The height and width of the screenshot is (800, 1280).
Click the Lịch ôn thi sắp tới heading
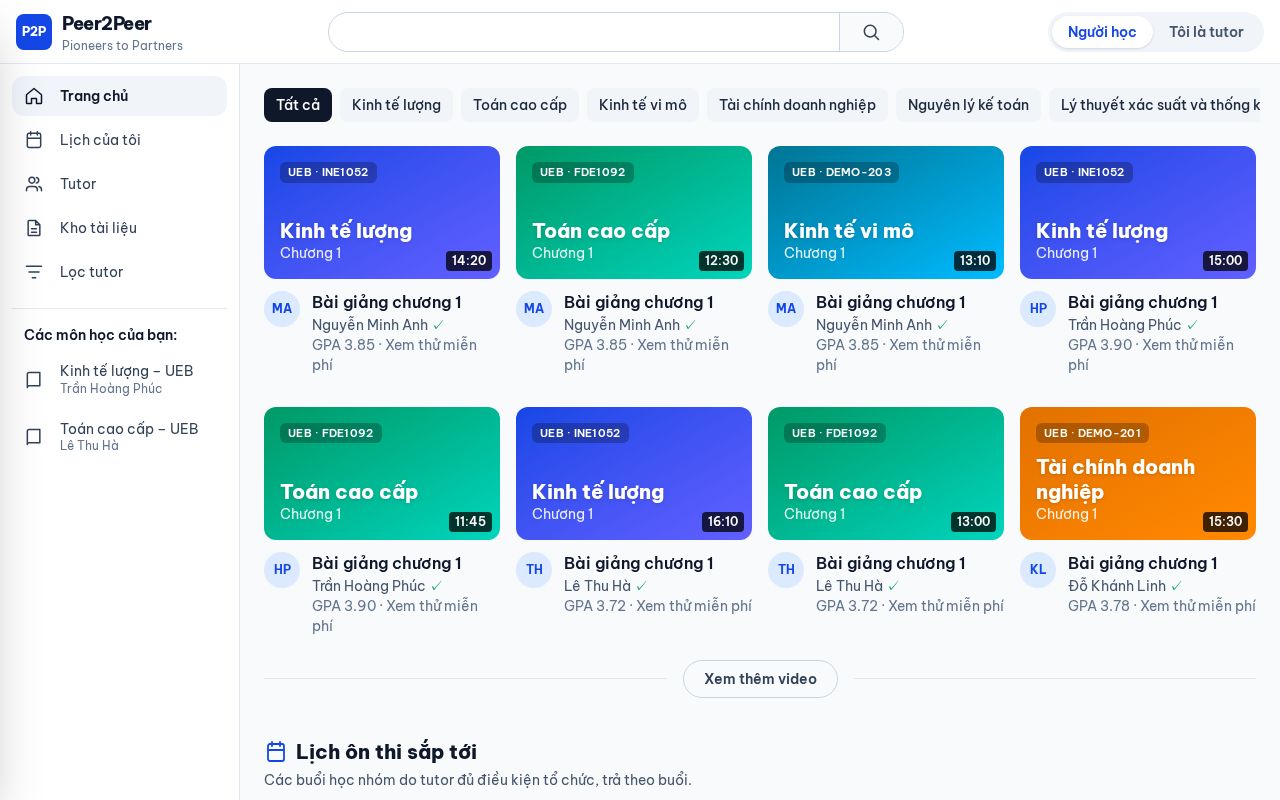point(386,752)
